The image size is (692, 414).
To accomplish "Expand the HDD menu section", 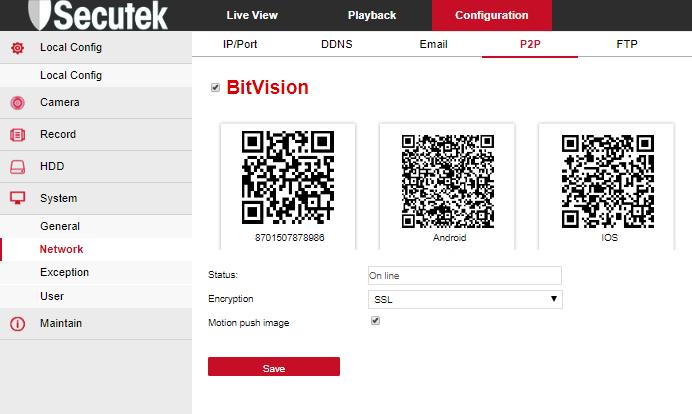I will pyautogui.click(x=96, y=167).
